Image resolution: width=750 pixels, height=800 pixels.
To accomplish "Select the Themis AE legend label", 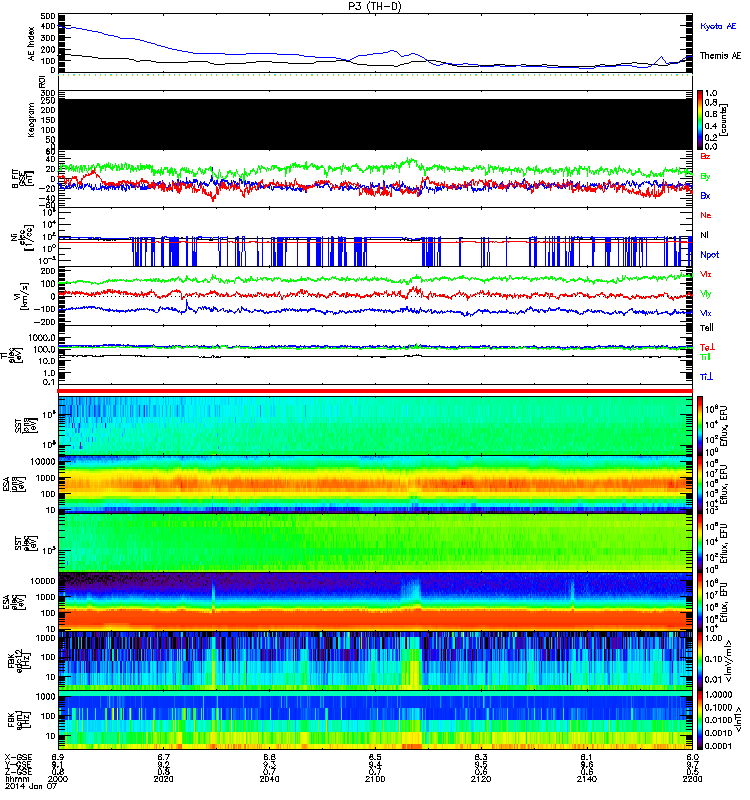I will point(720,56).
